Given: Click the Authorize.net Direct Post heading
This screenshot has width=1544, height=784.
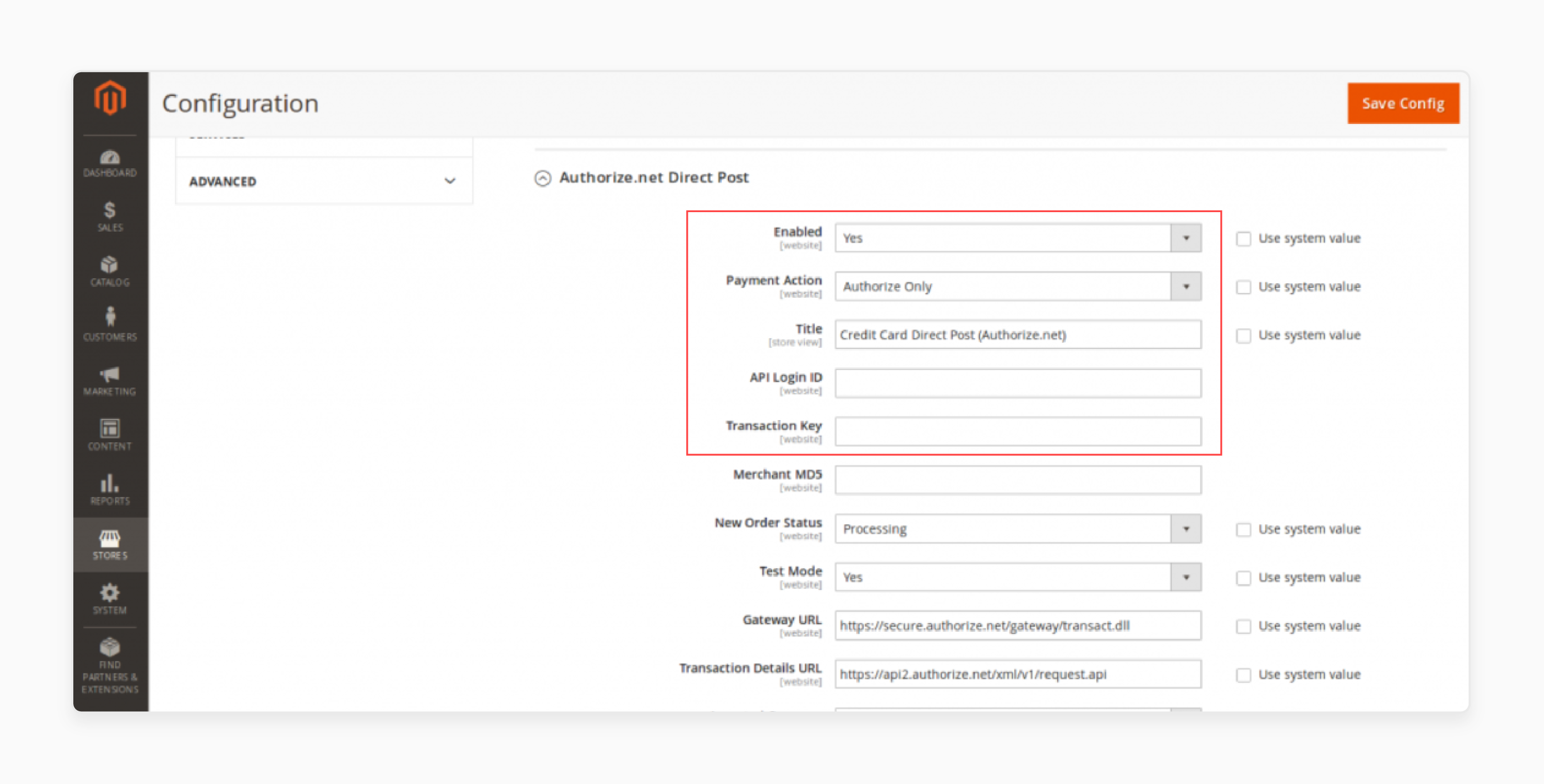Looking at the screenshot, I should coord(654,177).
